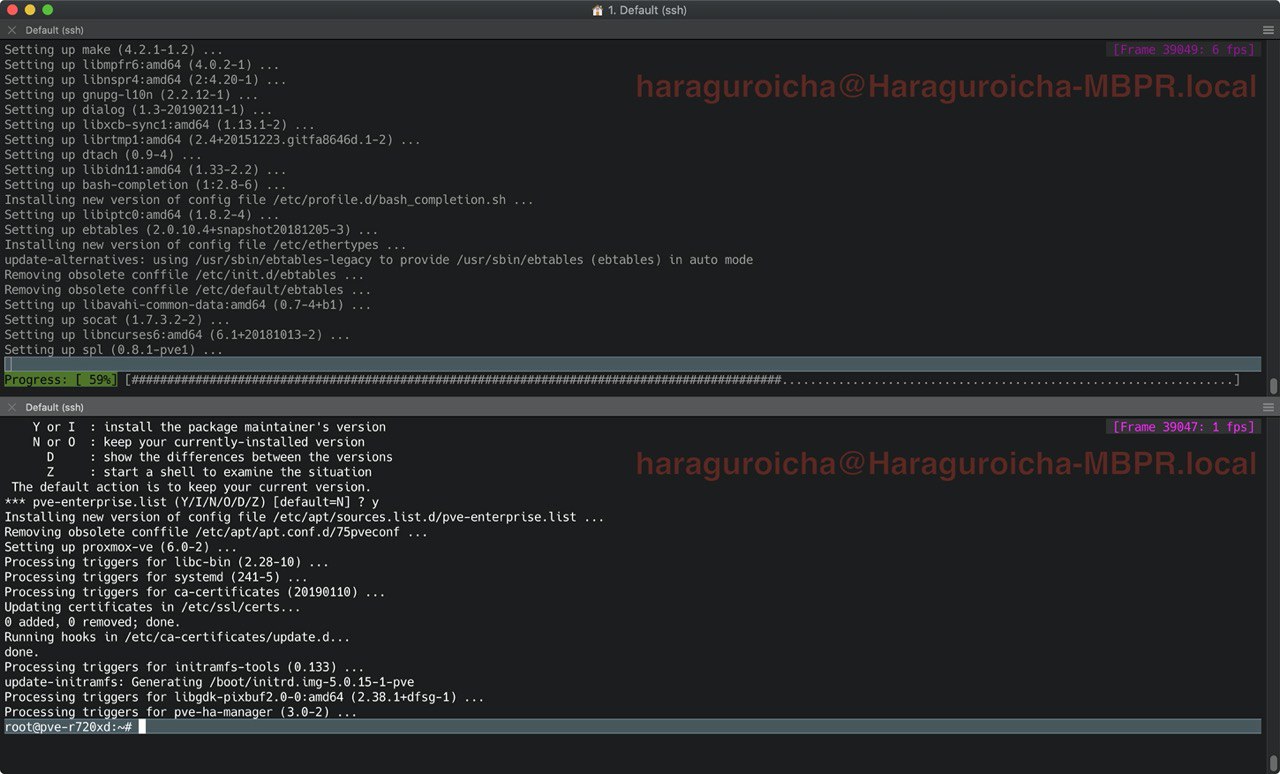Image resolution: width=1280 pixels, height=774 pixels.
Task: Close the top terminal pane with its X icon
Action: click(x=12, y=30)
